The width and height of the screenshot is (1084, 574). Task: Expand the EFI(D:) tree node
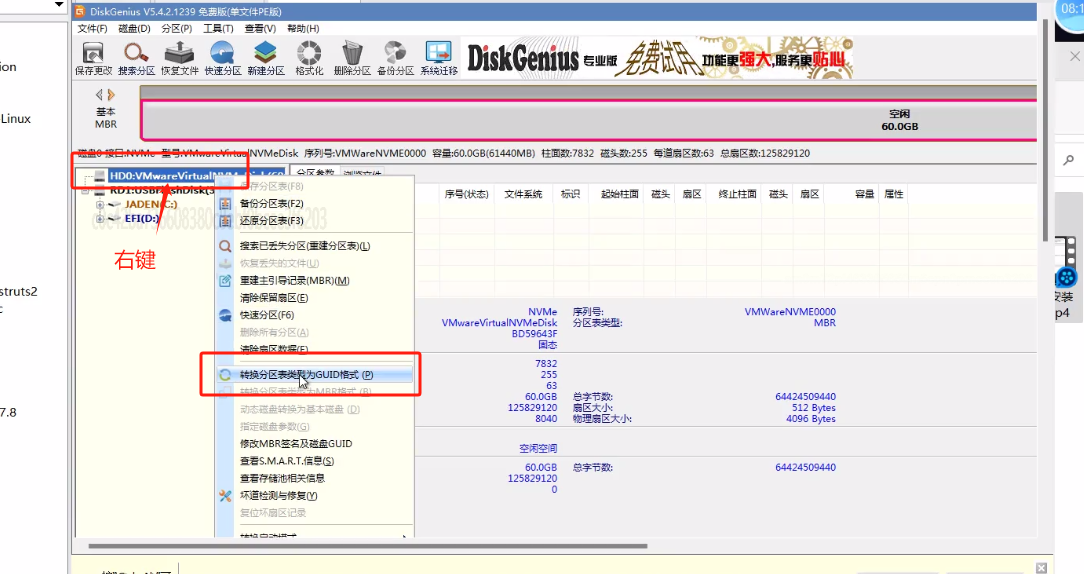coord(100,219)
